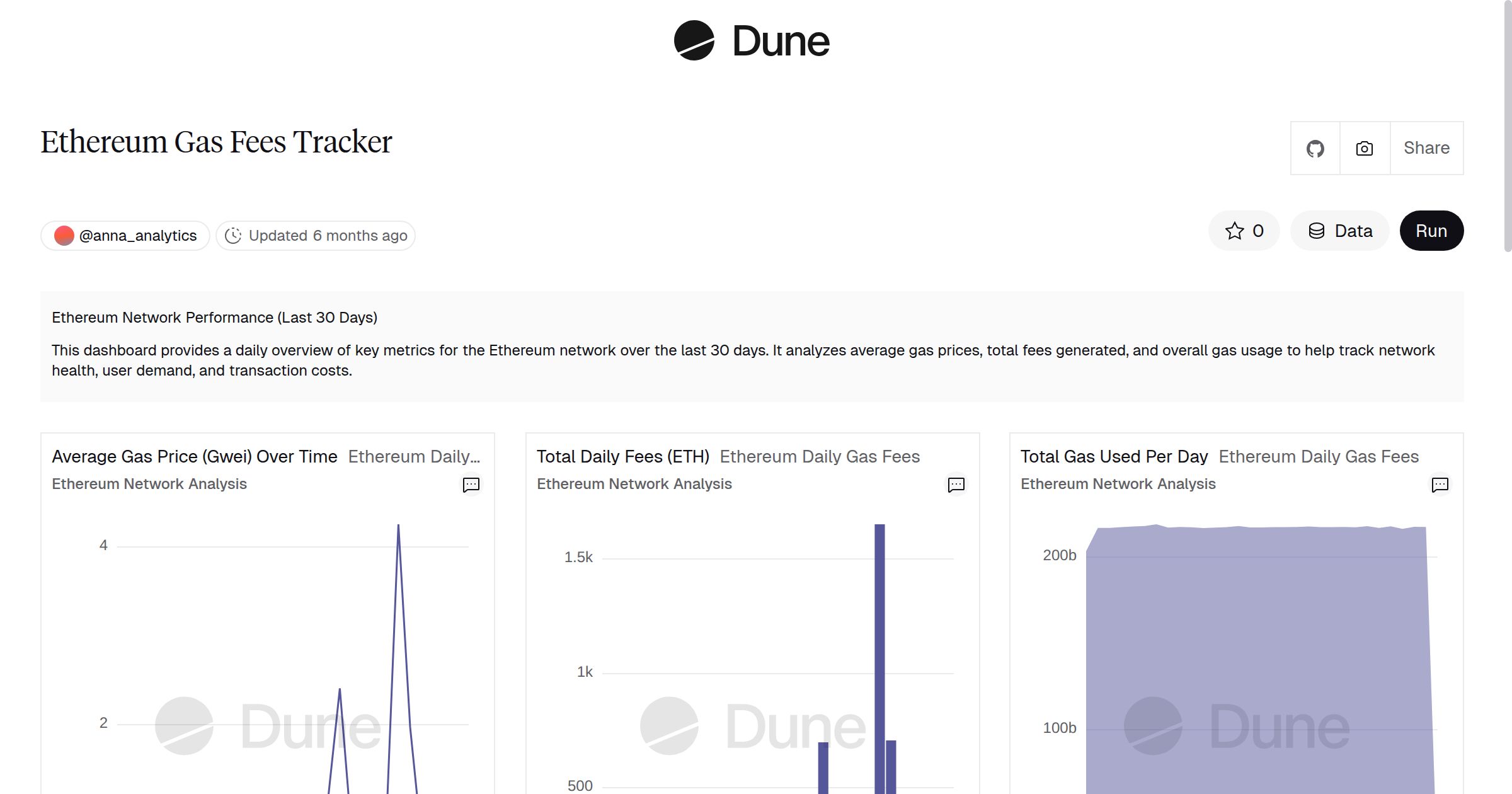Open the GitHub icon in the header toolbar
This screenshot has width=1512, height=794.
point(1315,147)
